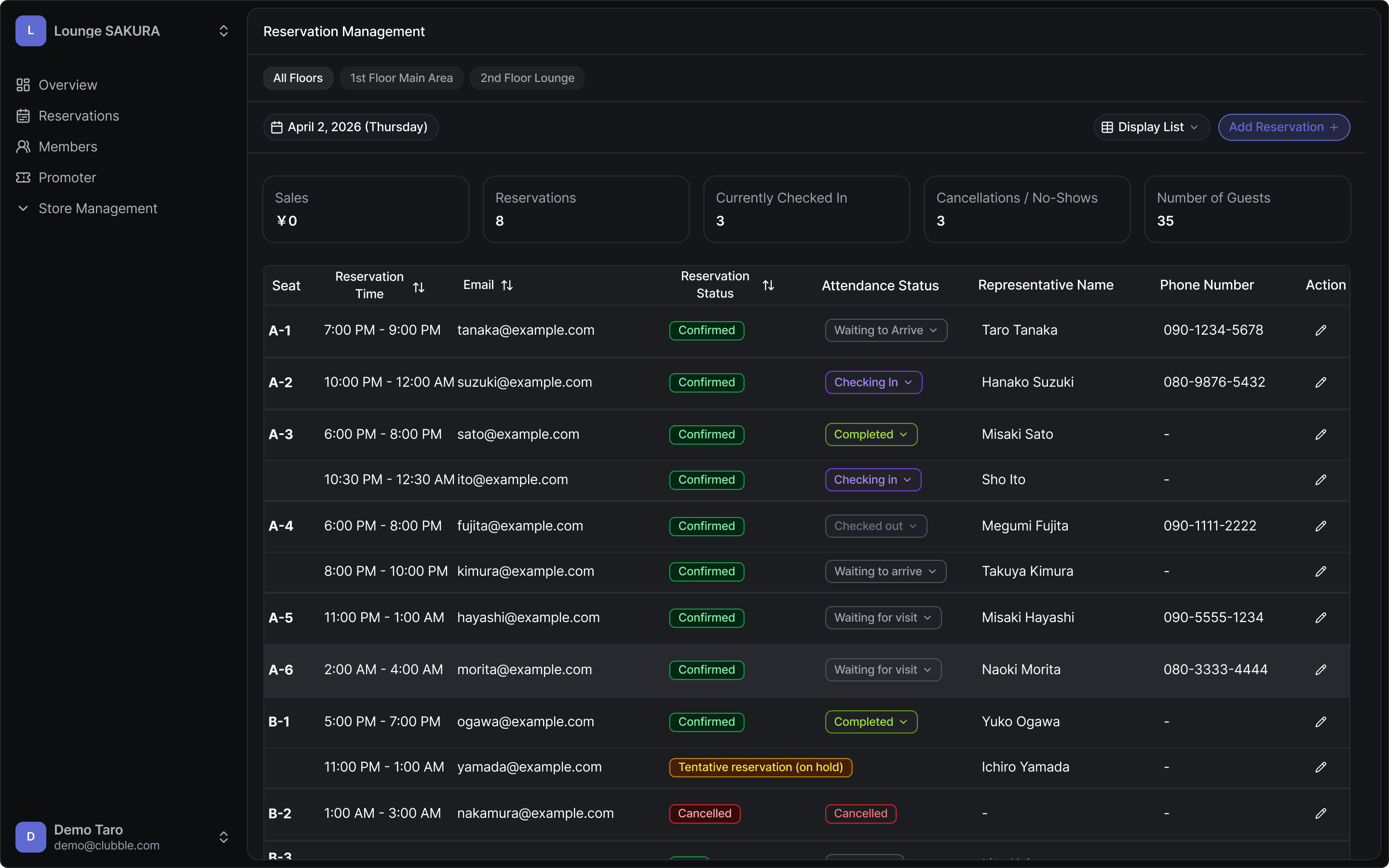Switch to 1st Floor Main Area tab
Screen dimensions: 1389x868
[x=401, y=78]
